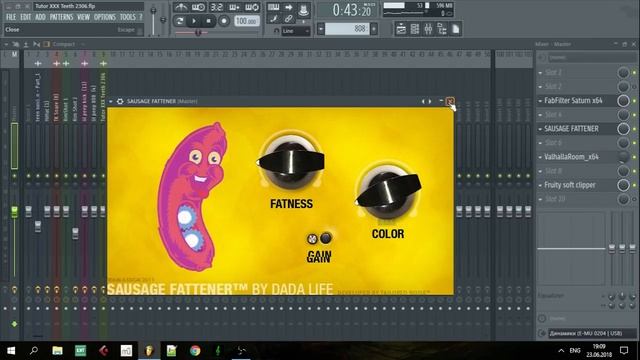Open mixer input (none) selector
The width and height of the screenshot is (640, 360).
(592, 58)
